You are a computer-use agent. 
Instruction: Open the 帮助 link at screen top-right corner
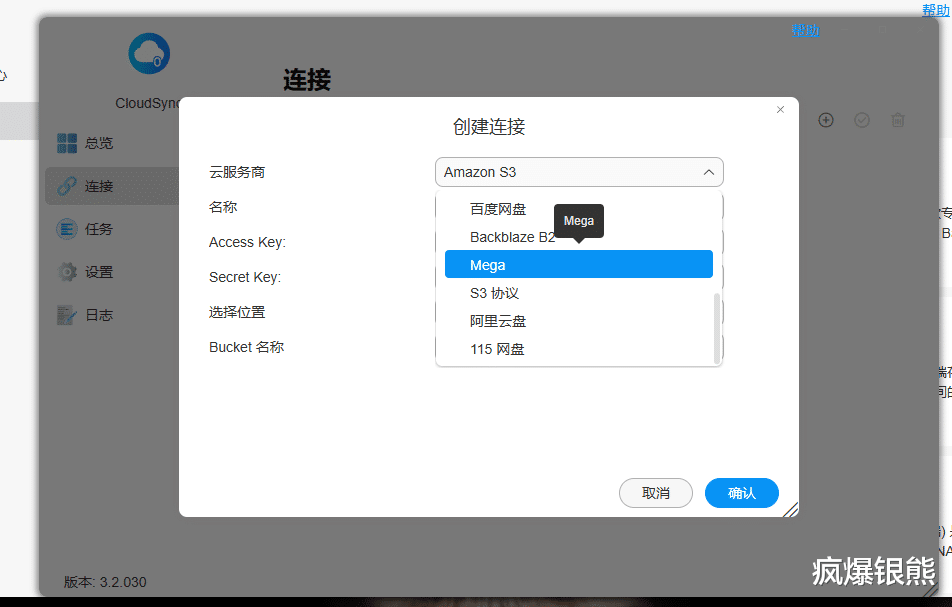click(936, 10)
